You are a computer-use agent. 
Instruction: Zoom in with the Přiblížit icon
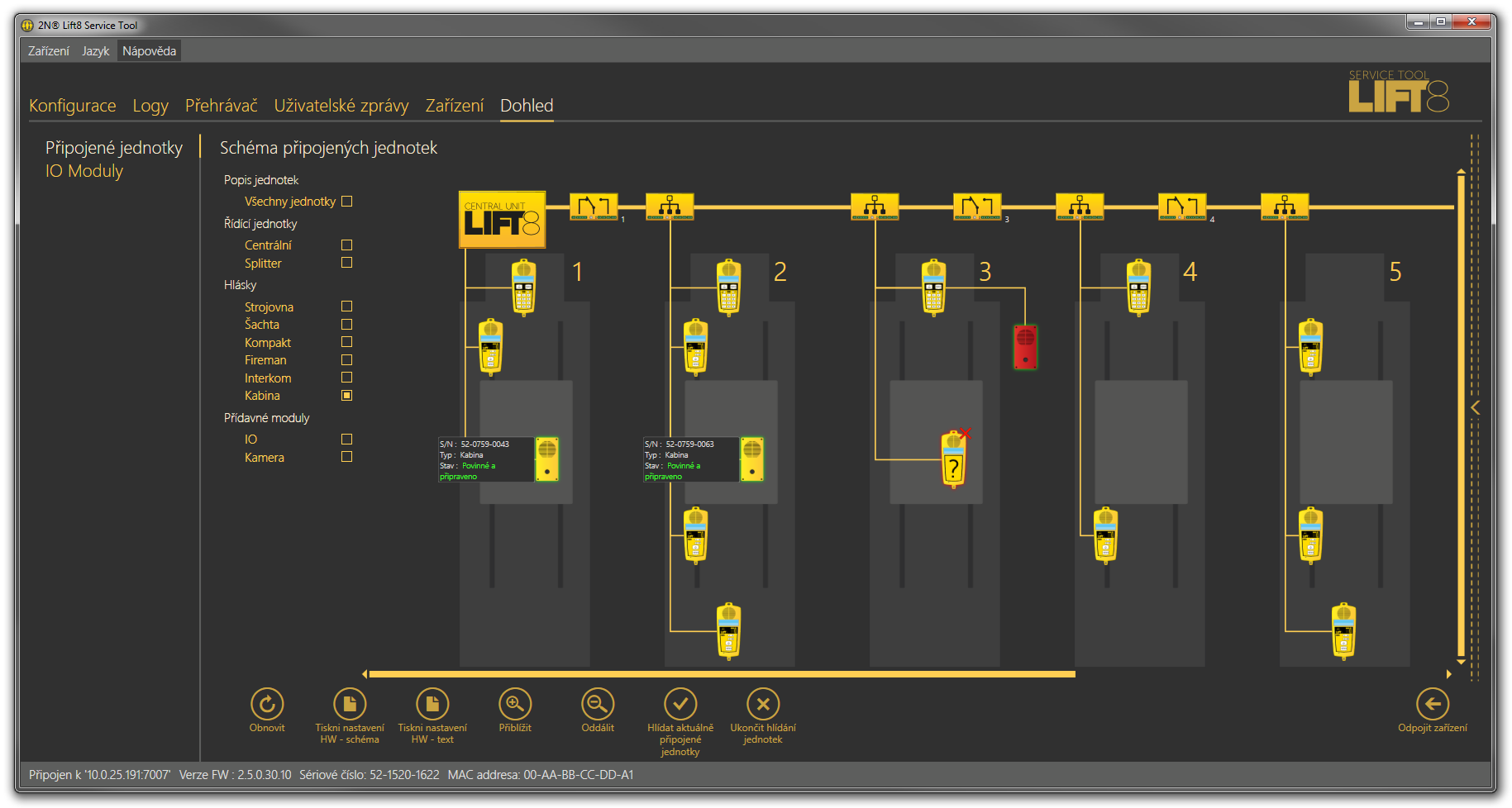pos(515,704)
